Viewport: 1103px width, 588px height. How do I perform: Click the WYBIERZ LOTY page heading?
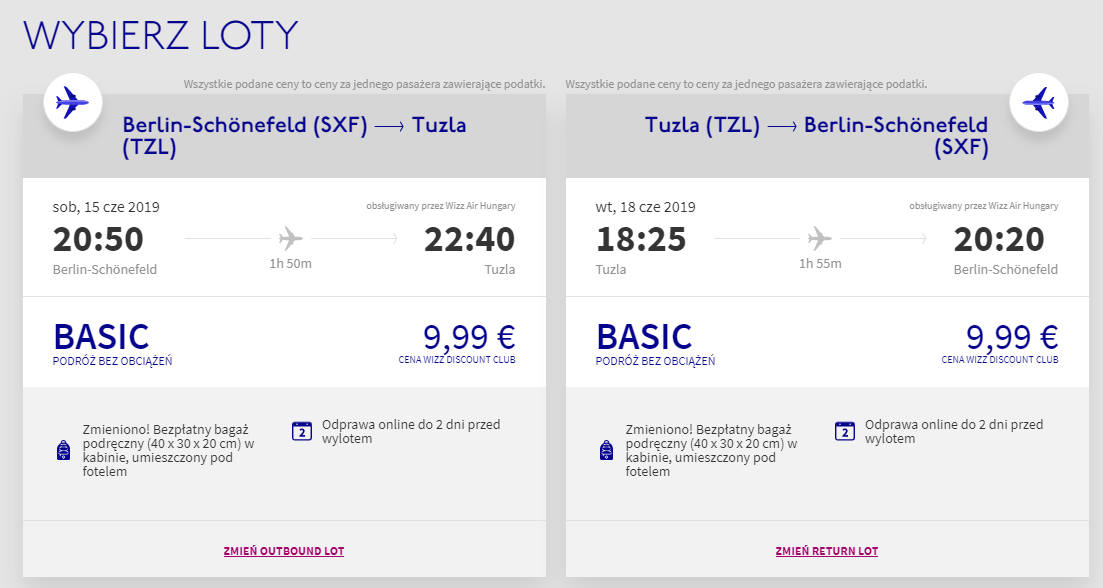pyautogui.click(x=161, y=35)
